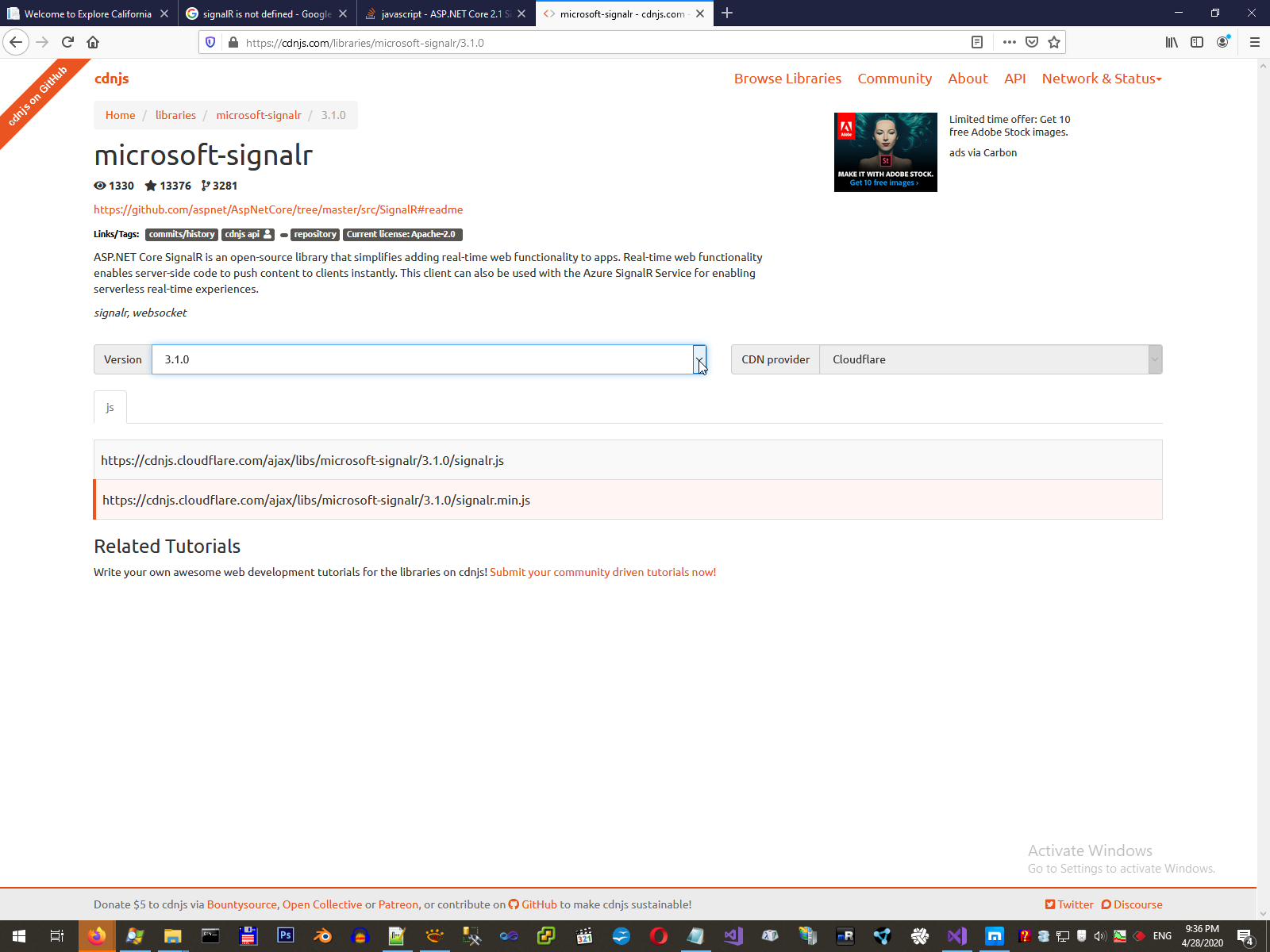Open the Limited time offer ad text
Image resolution: width=1270 pixels, height=952 pixels.
[1010, 126]
